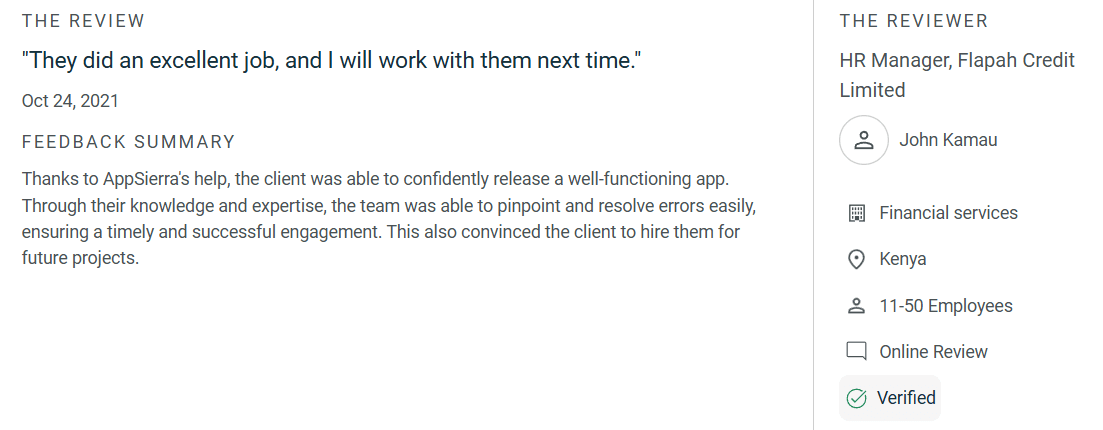
Task: Click The Reviewer section heading
Action: point(913,21)
